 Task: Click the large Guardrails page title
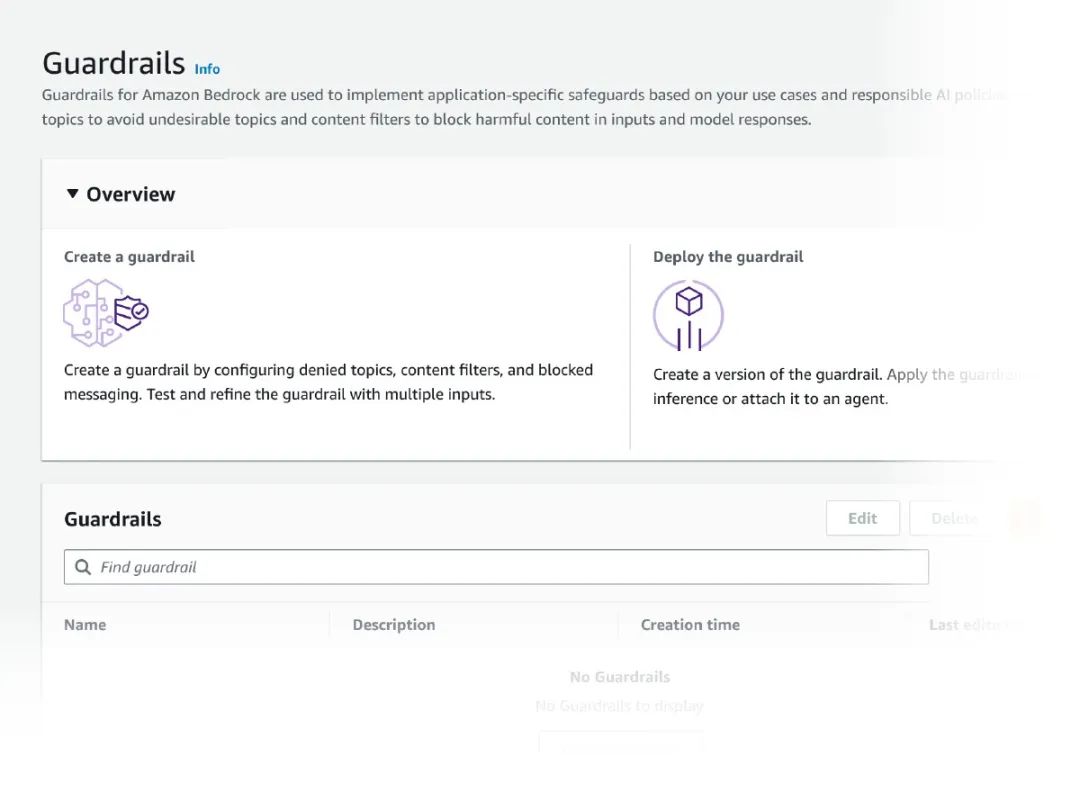point(113,63)
